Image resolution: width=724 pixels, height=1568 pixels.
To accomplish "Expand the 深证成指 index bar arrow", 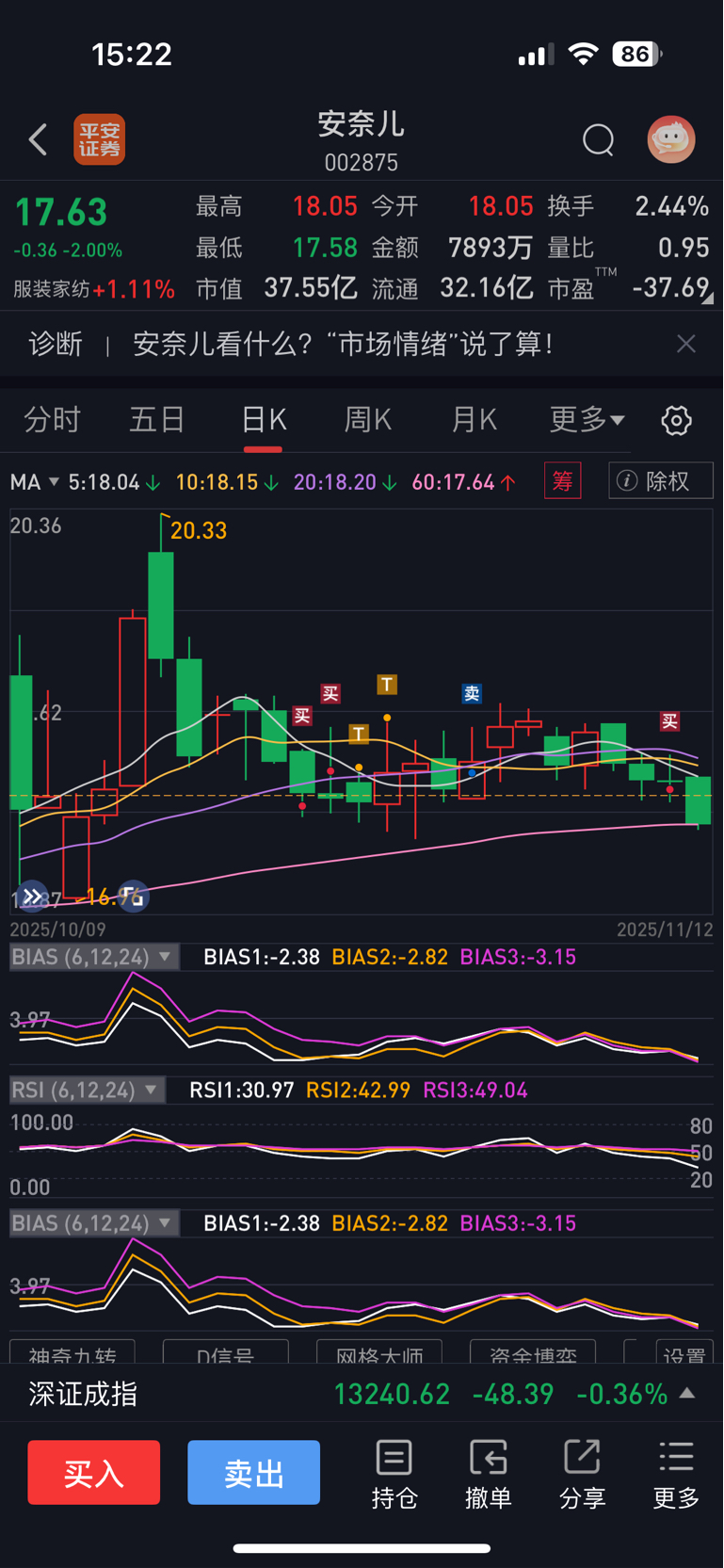I will (687, 1393).
